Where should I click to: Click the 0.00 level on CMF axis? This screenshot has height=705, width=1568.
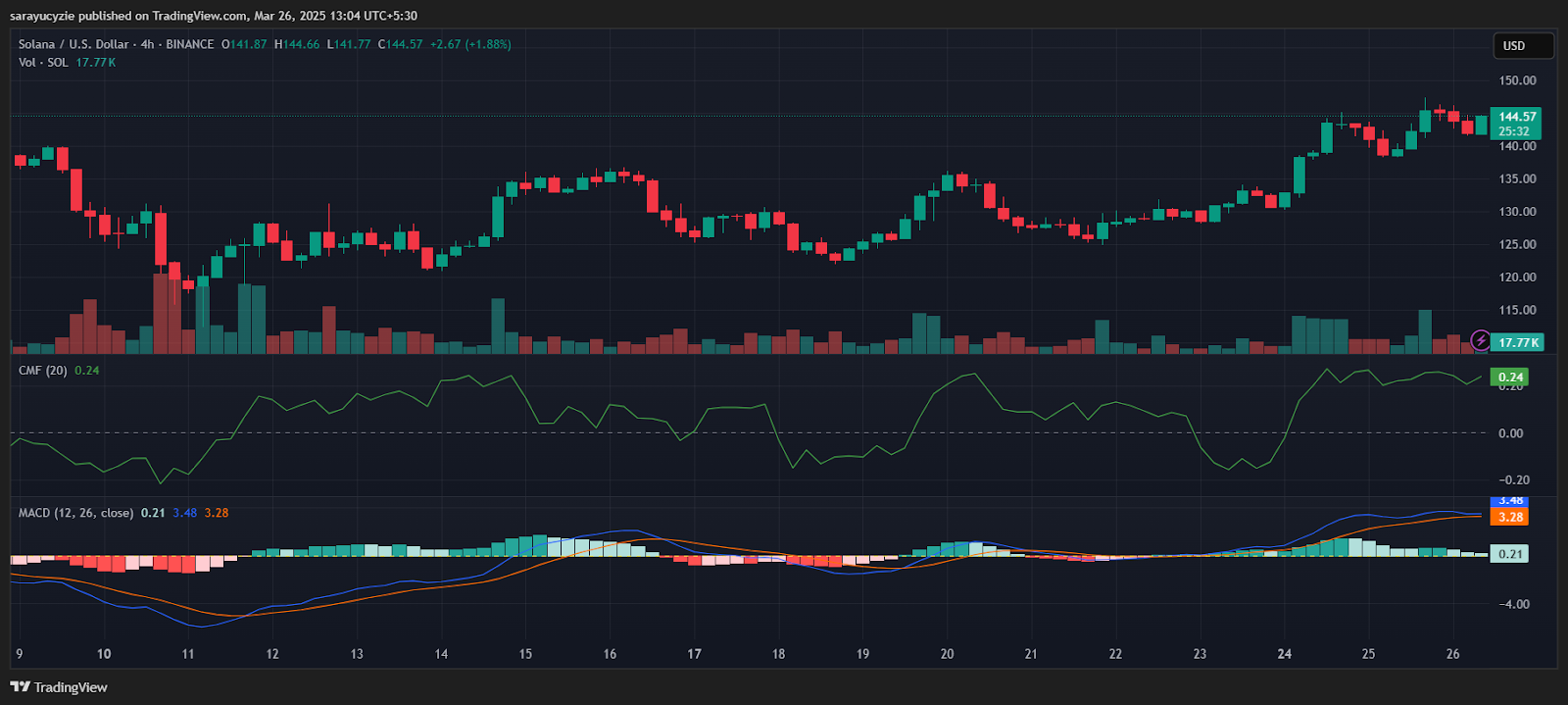tap(1511, 433)
